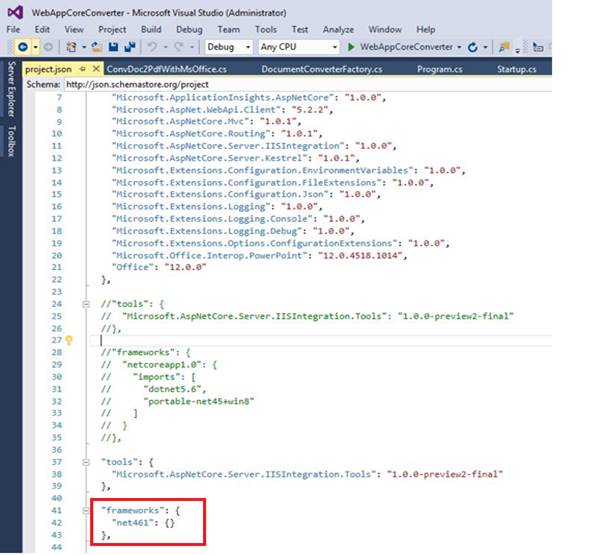Open the Debug configuration dropdown
Viewport: 608px width, 555px height.
pos(228,47)
